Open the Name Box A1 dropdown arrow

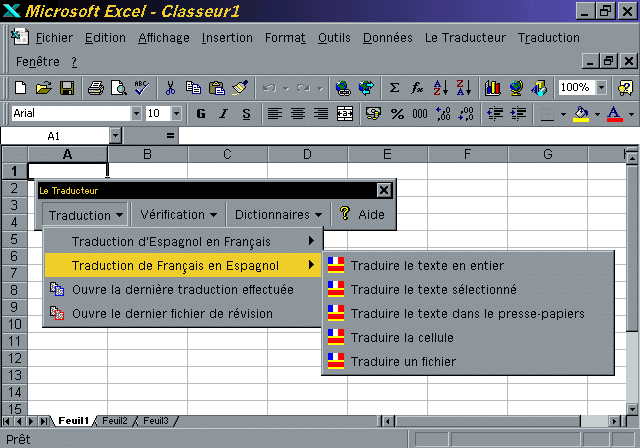point(116,136)
